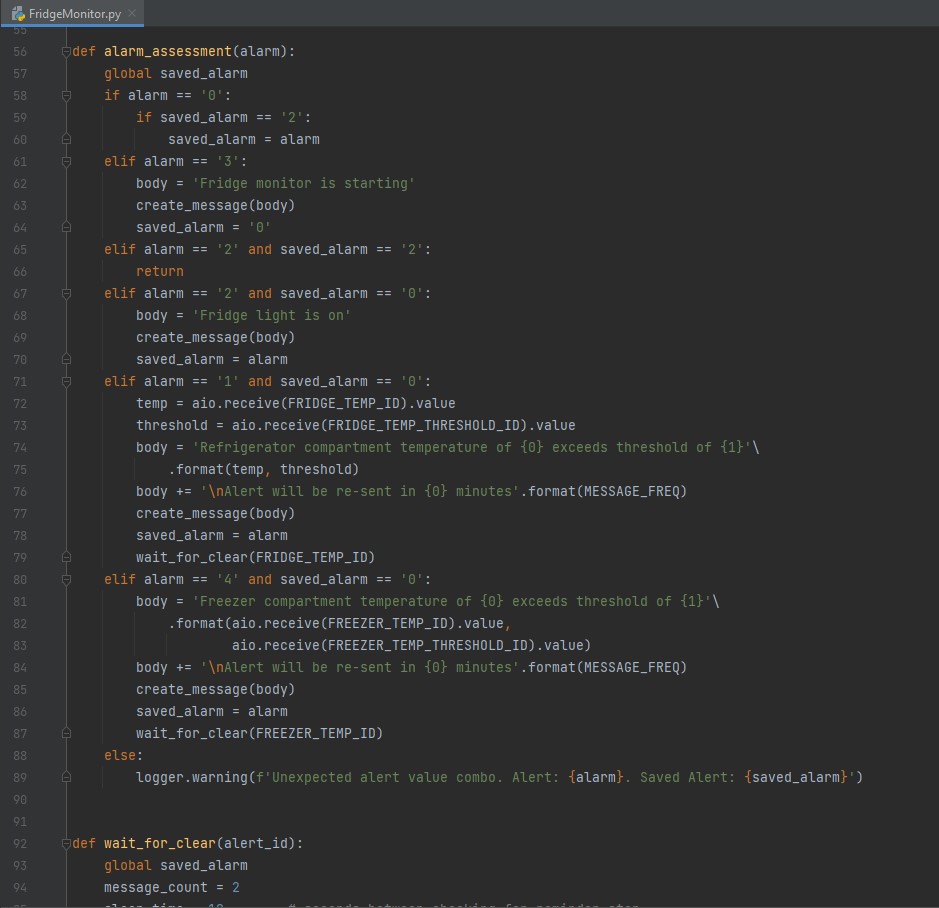The width and height of the screenshot is (939, 908).
Task: Select the FridgeMonitor.py tab label
Action: click(73, 13)
